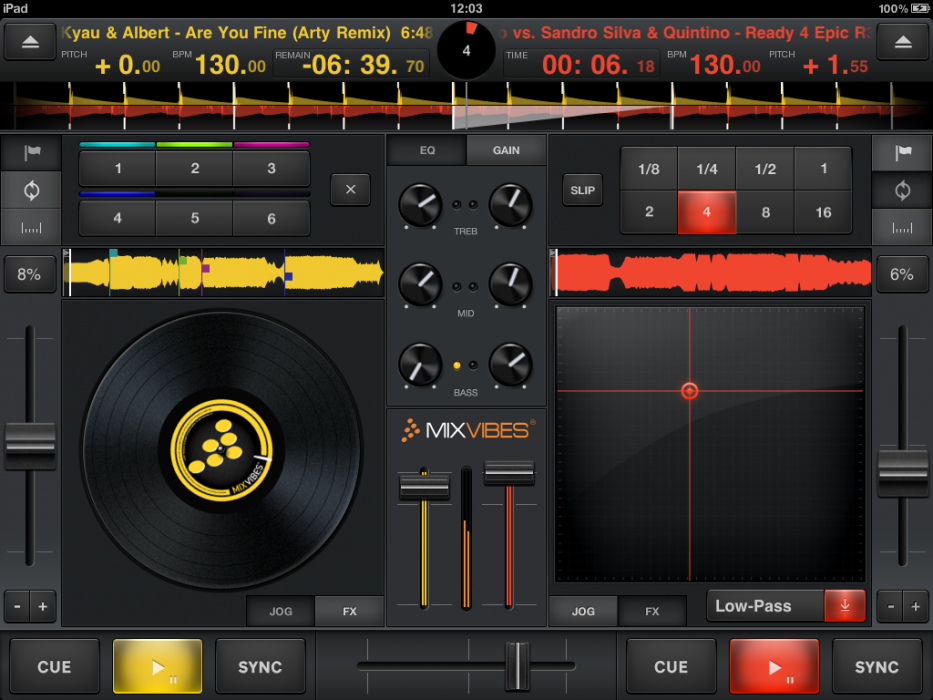Open right deck hot cue flag panel
933x700 pixels.
point(902,152)
